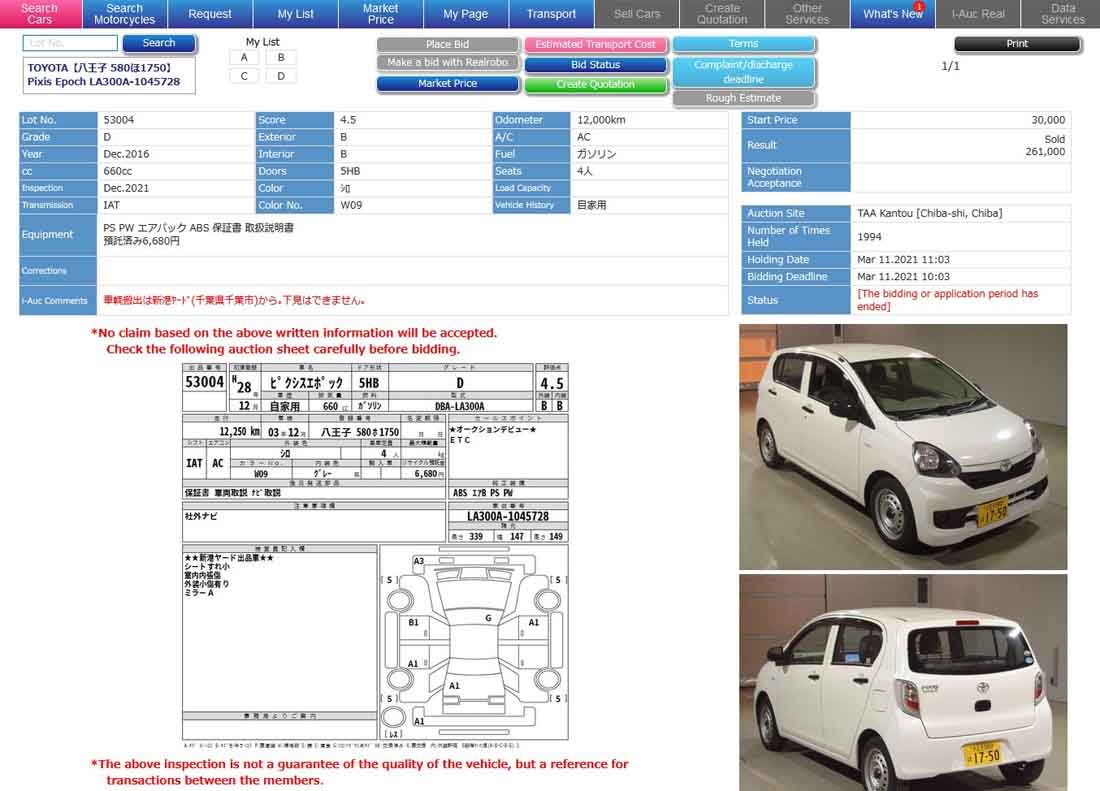Click the green Create Quotation button

[596, 84]
